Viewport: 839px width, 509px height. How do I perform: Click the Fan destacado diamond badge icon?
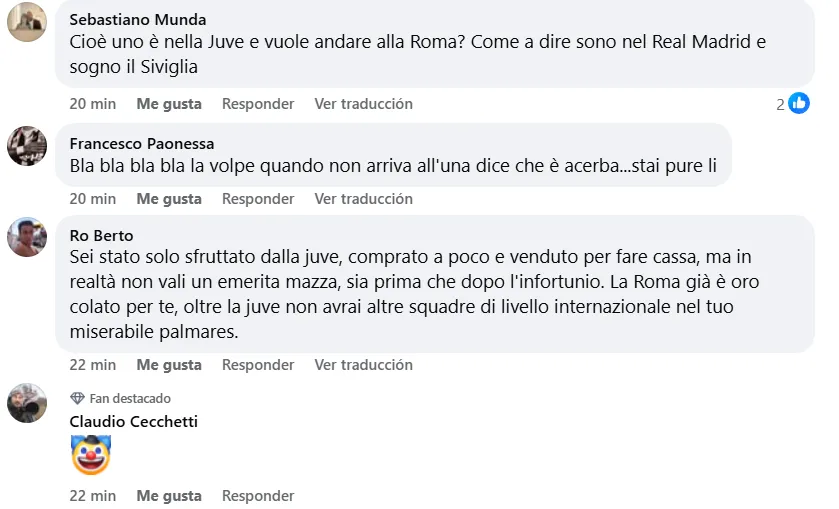77,398
